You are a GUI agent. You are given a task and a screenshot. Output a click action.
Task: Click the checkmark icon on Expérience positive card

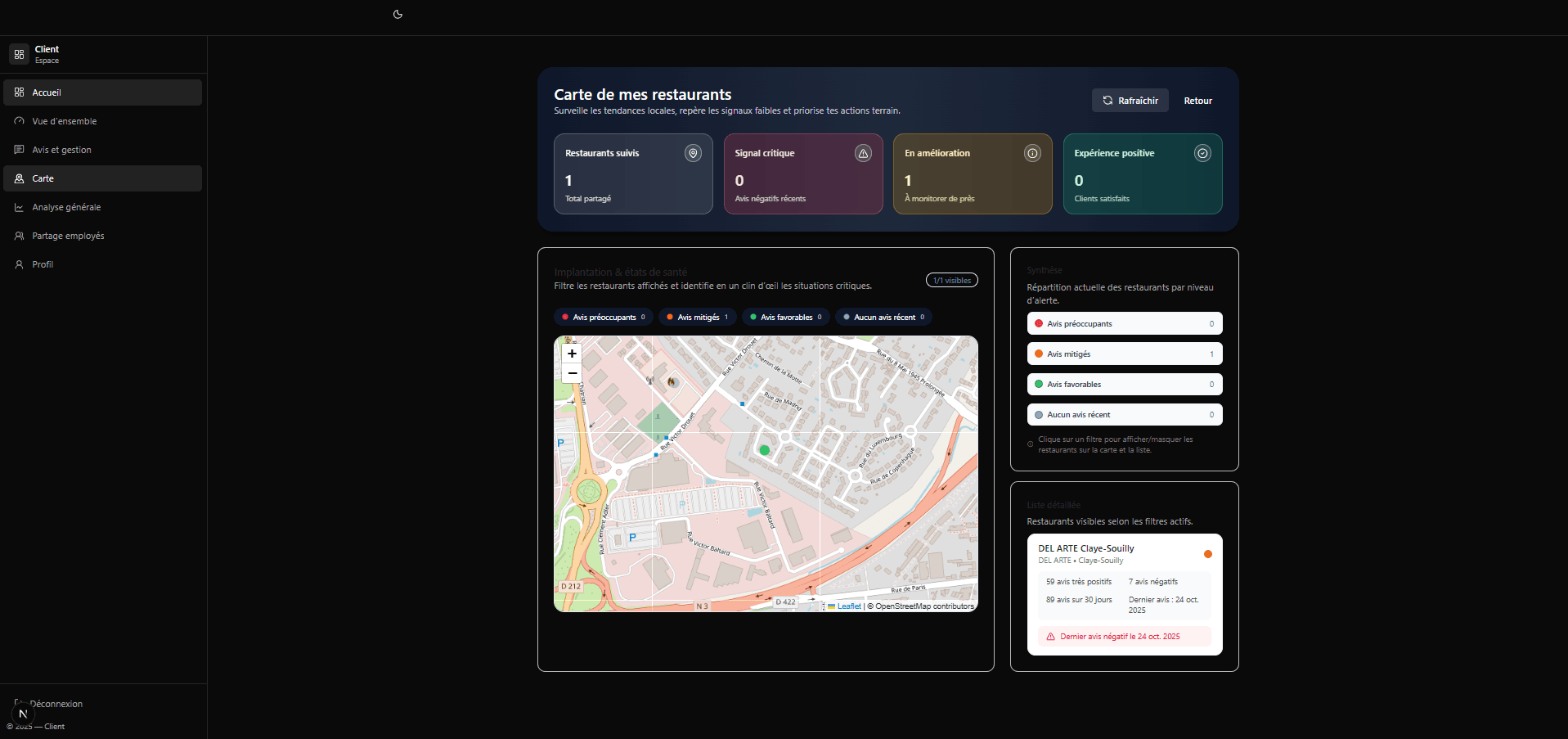[x=1202, y=153]
